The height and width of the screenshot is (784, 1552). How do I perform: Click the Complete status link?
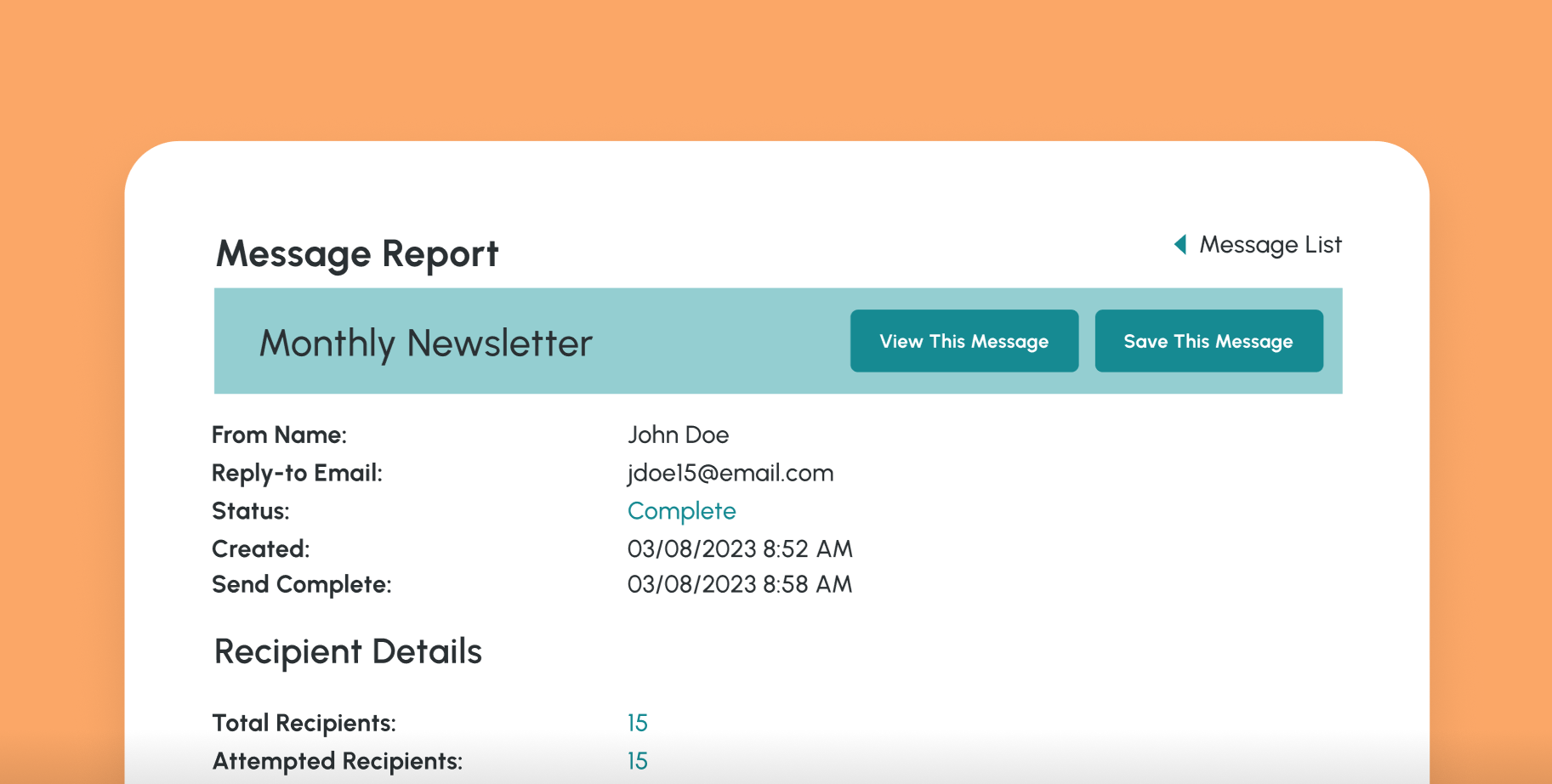681,510
